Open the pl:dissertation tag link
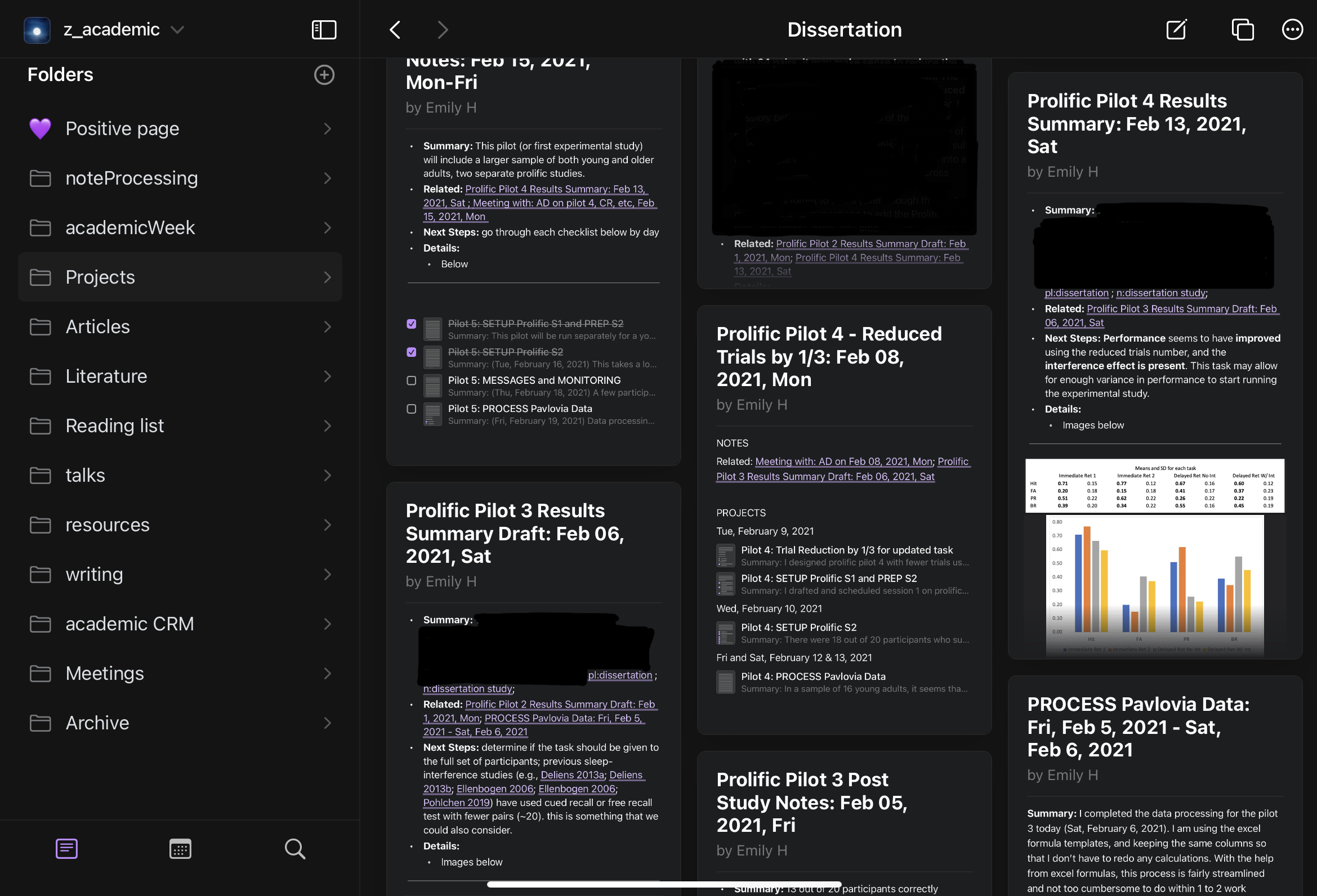1317x896 pixels. click(x=620, y=675)
